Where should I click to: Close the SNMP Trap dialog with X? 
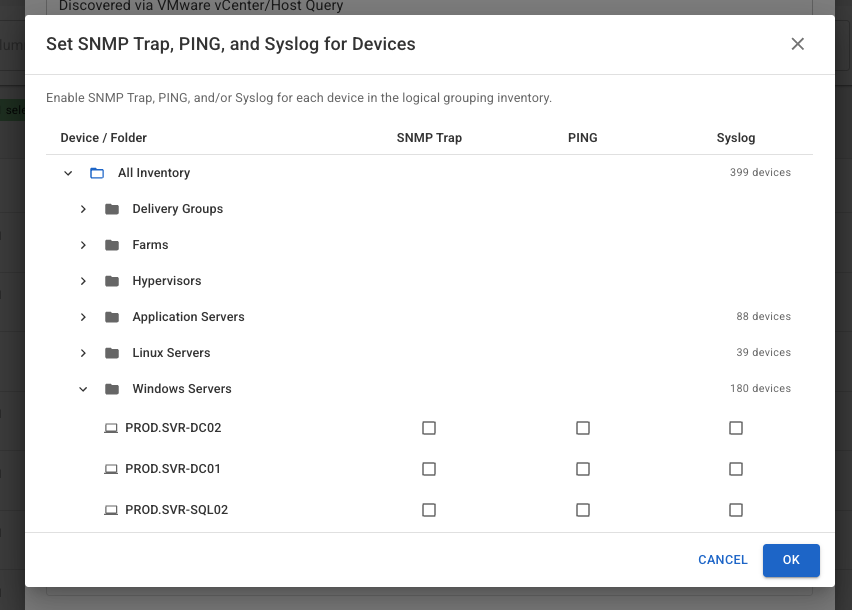pos(797,44)
